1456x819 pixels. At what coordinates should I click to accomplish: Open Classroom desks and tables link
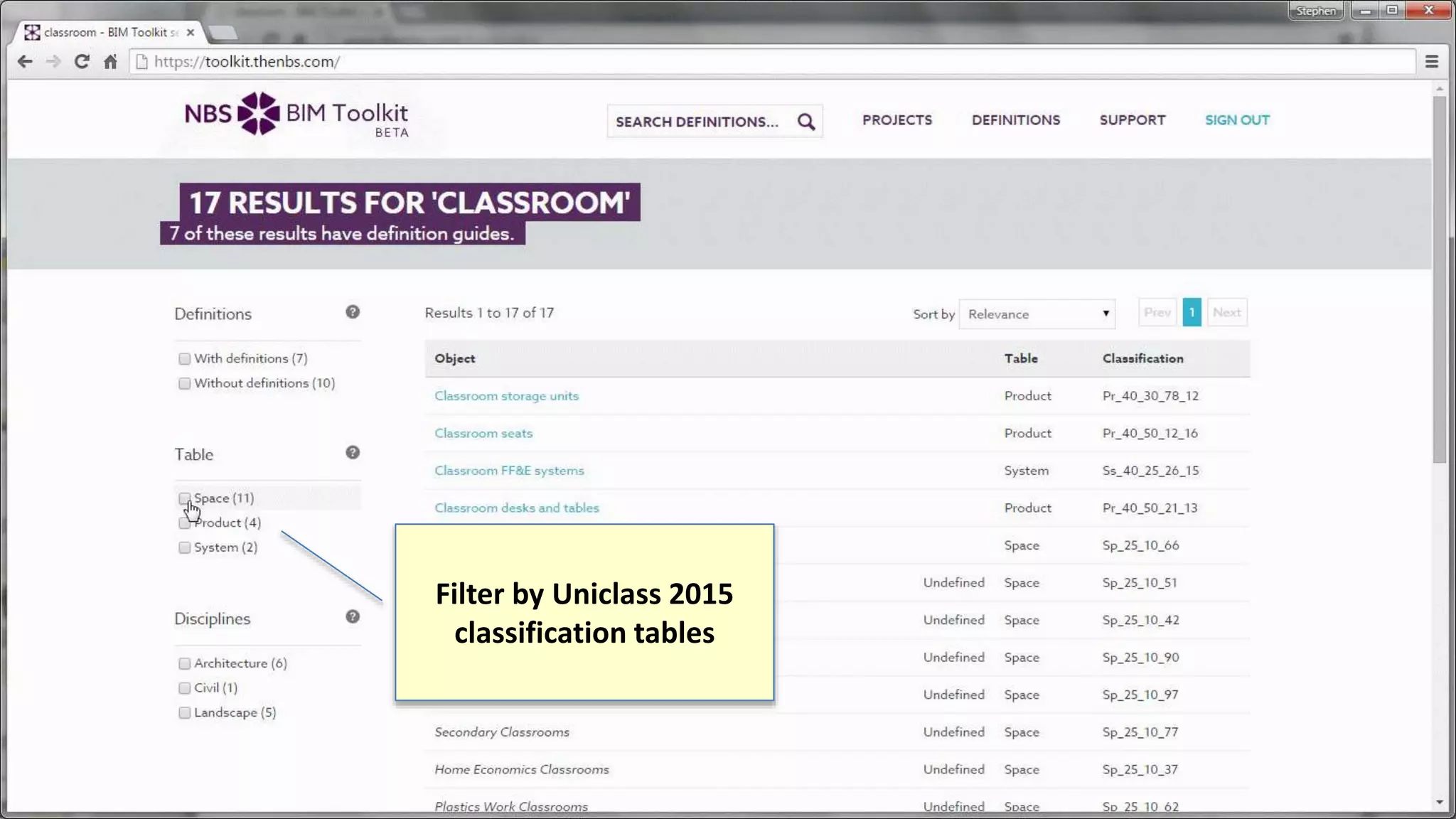[x=517, y=508]
